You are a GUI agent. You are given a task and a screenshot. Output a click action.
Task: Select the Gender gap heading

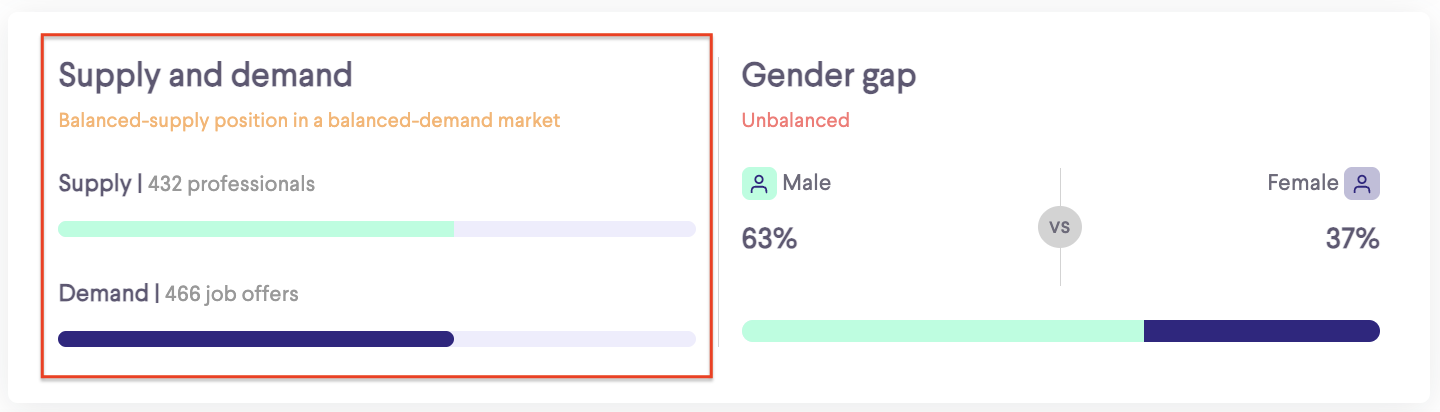pos(829,75)
